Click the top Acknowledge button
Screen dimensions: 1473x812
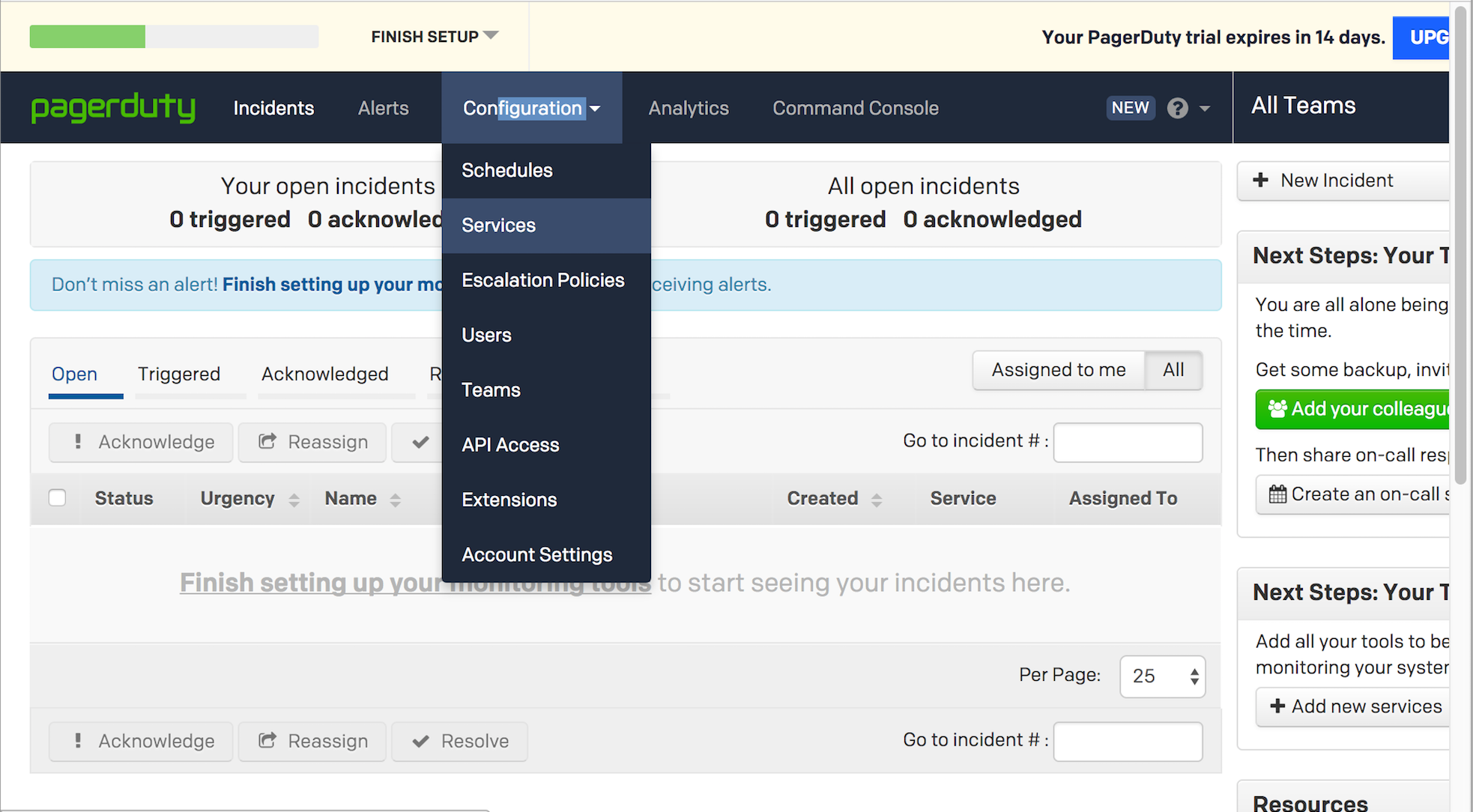[x=141, y=442]
